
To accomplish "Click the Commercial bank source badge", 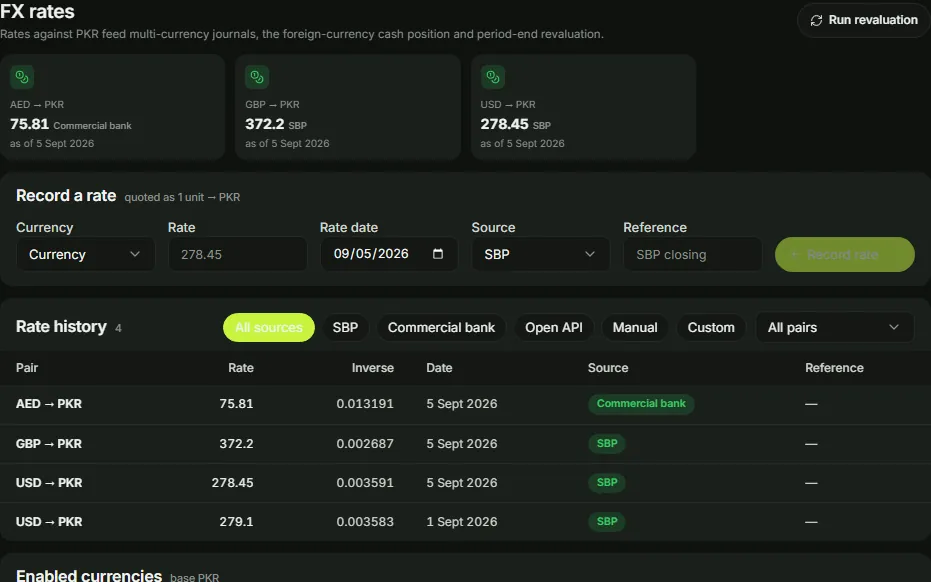I will 641,404.
